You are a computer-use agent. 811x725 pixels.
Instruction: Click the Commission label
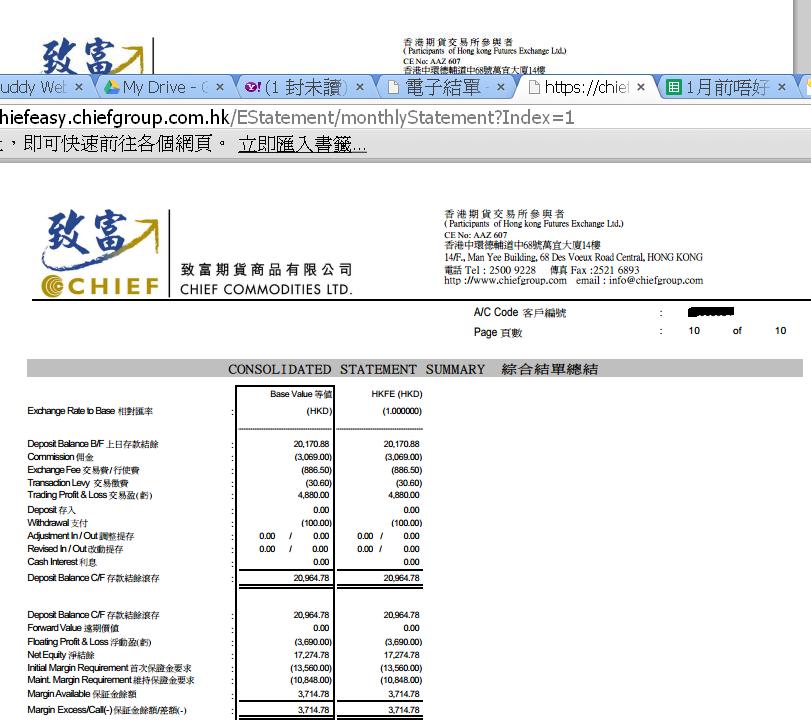pyautogui.click(x=61, y=457)
